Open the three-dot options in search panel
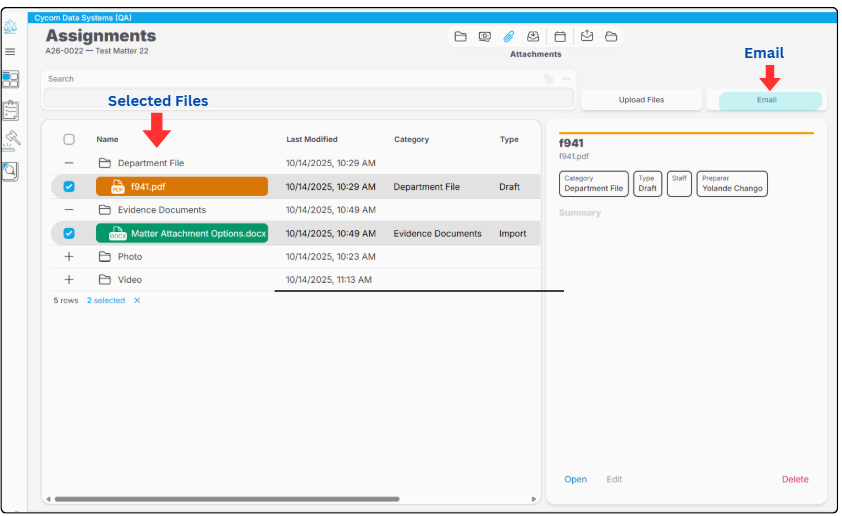The image size is (842, 516). pyautogui.click(x=566, y=79)
